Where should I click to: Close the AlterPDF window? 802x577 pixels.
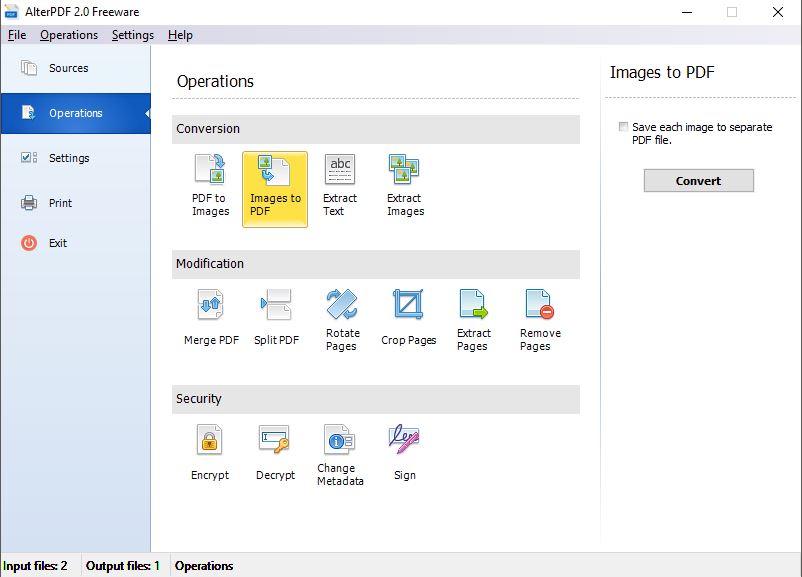click(777, 12)
